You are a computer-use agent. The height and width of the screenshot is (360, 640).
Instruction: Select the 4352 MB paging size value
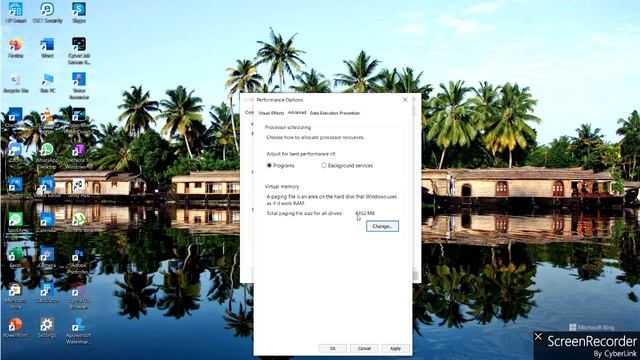pyautogui.click(x=365, y=213)
